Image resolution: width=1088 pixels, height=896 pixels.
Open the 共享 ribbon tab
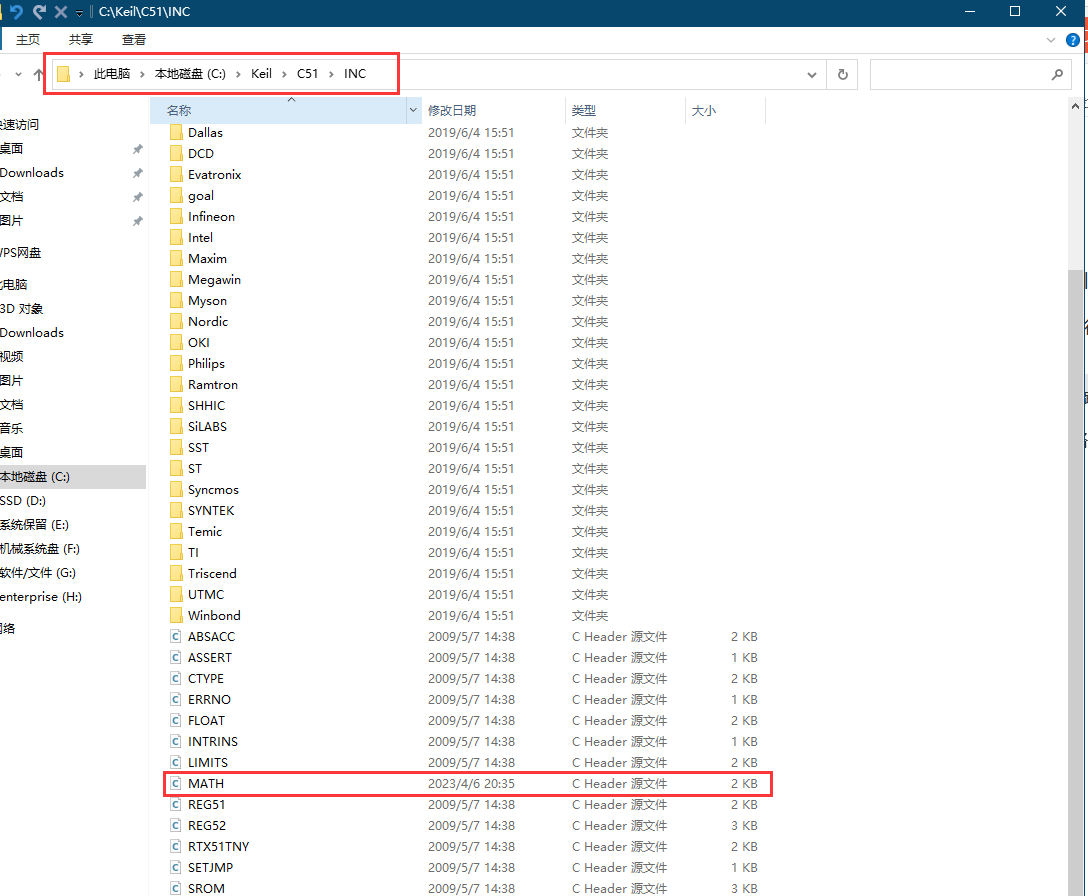coord(80,40)
